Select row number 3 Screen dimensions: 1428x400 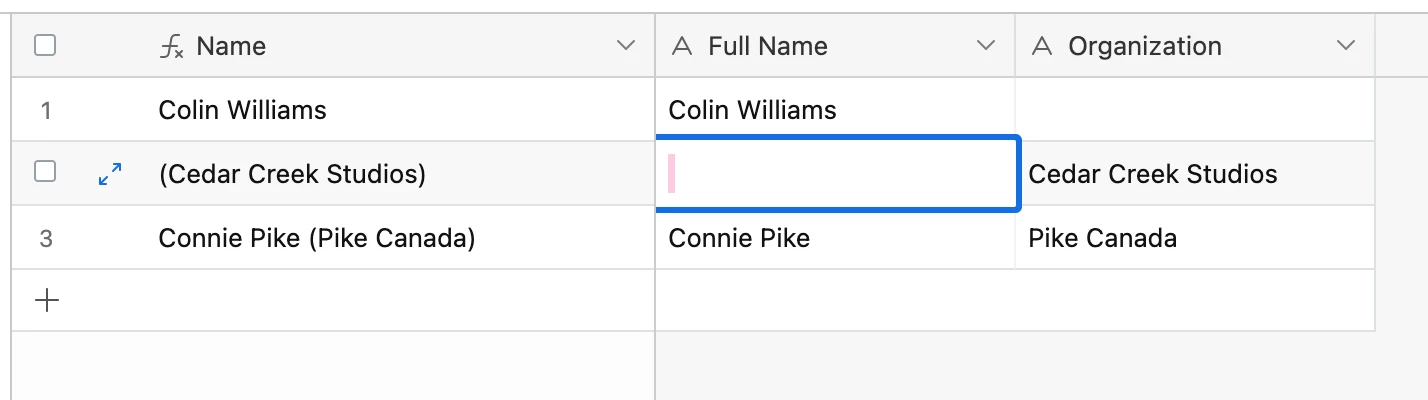pos(45,238)
